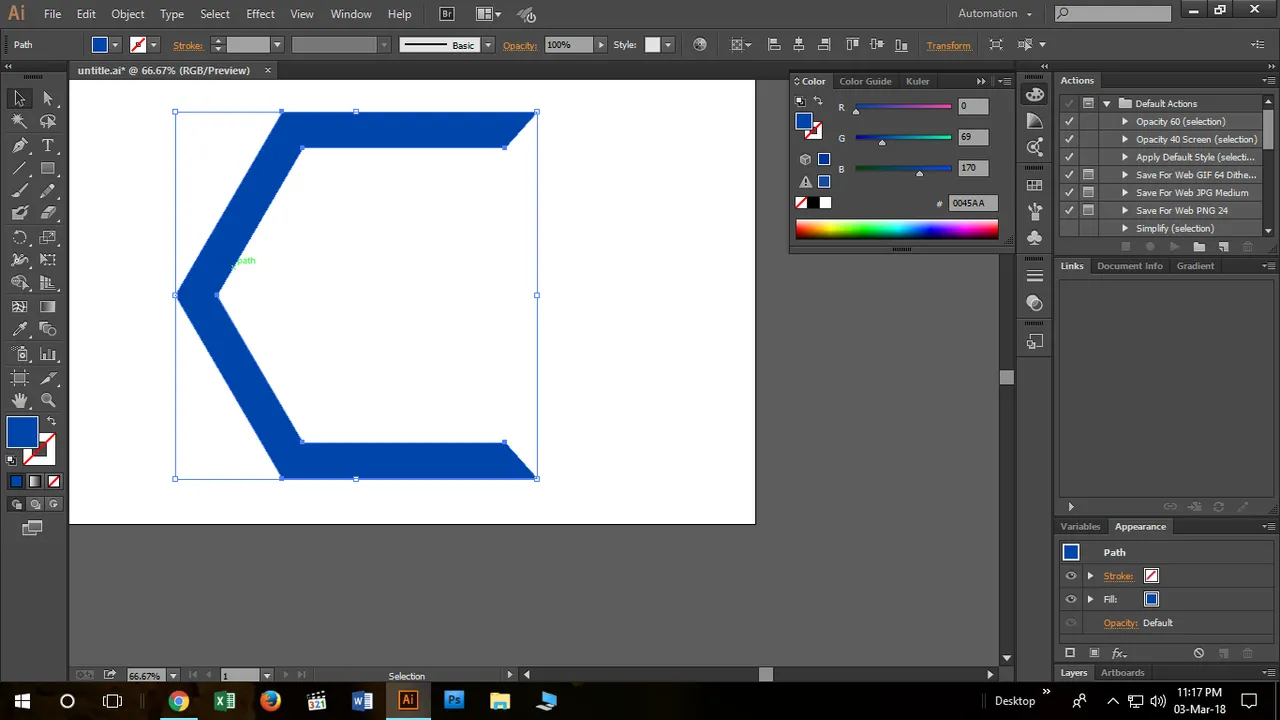The height and width of the screenshot is (720, 1280).
Task: Toggle checkmark for Save For Web JPG Medium
Action: point(1069,193)
